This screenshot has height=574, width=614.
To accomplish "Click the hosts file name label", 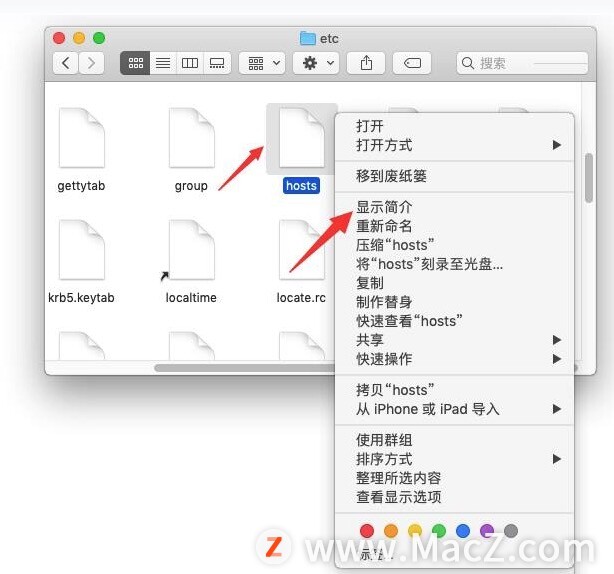I will click(x=301, y=185).
